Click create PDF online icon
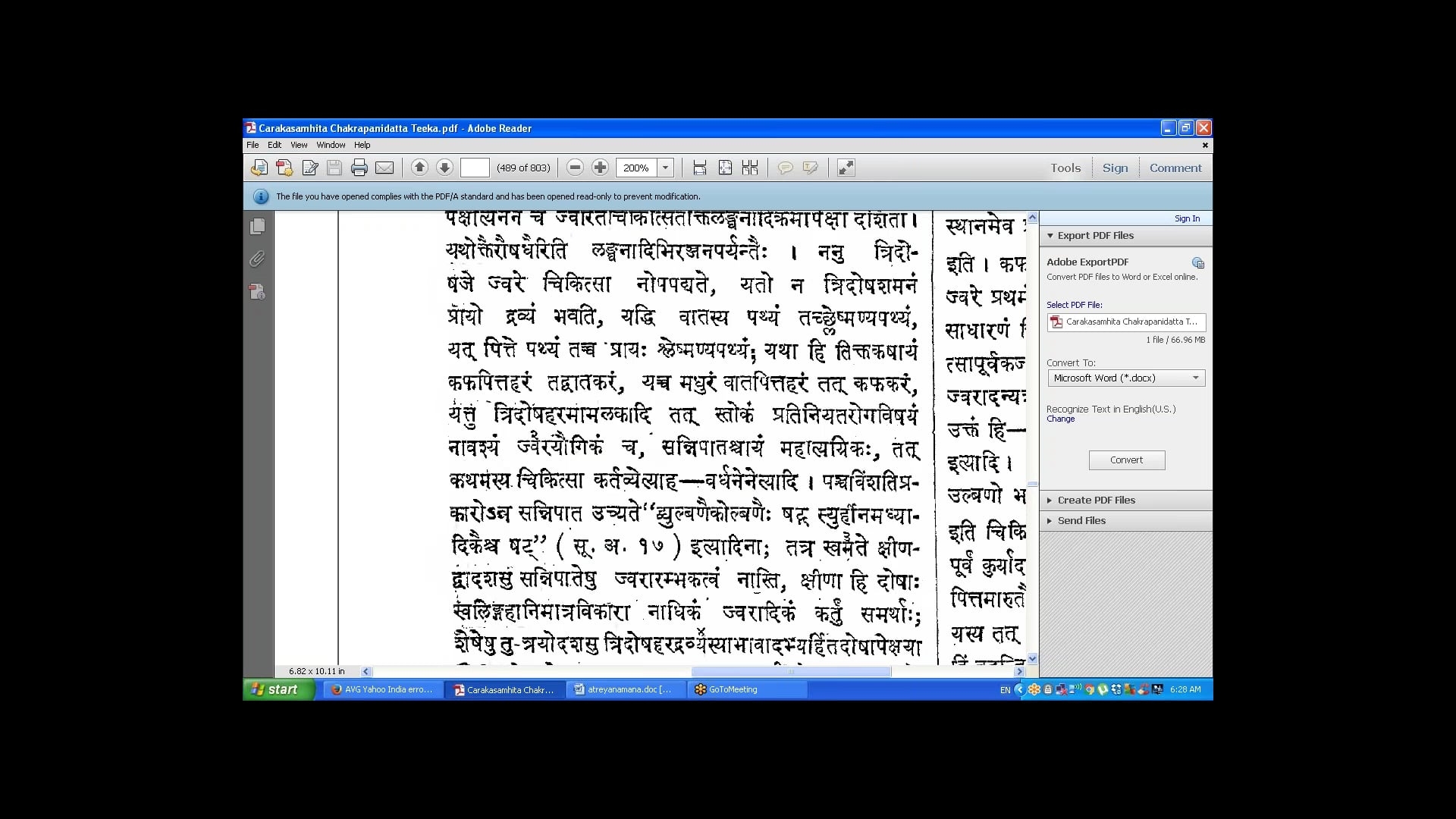The width and height of the screenshot is (1456, 819). click(x=284, y=168)
